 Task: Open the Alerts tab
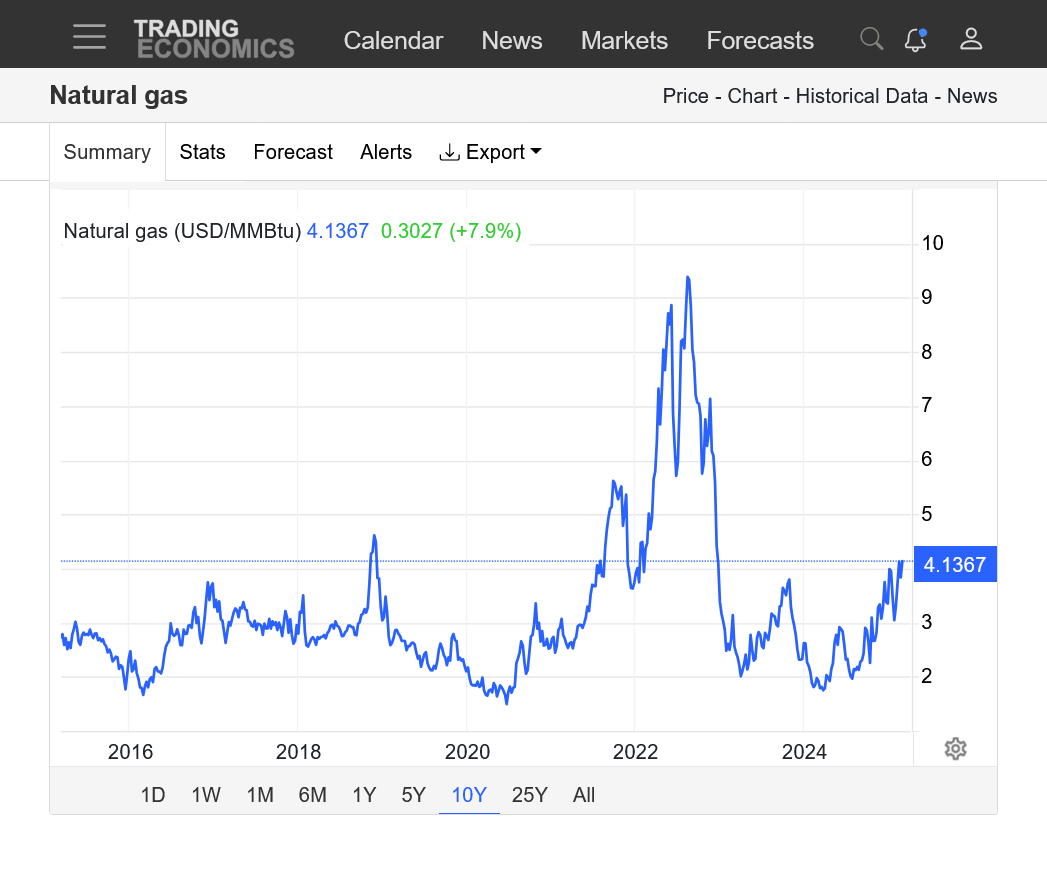point(386,152)
